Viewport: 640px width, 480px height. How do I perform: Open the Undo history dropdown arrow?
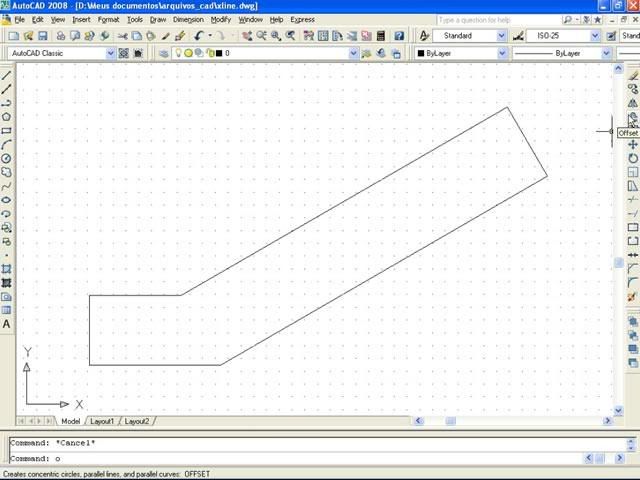point(210,36)
